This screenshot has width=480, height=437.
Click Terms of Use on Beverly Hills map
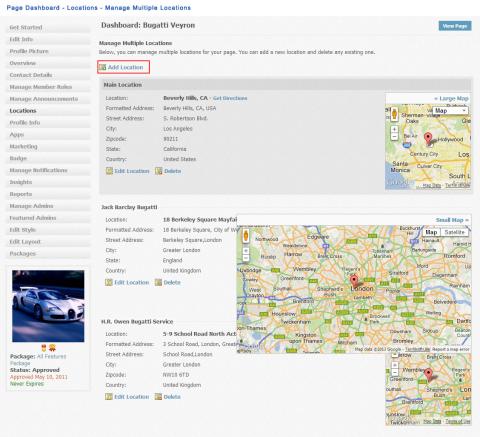tap(458, 185)
